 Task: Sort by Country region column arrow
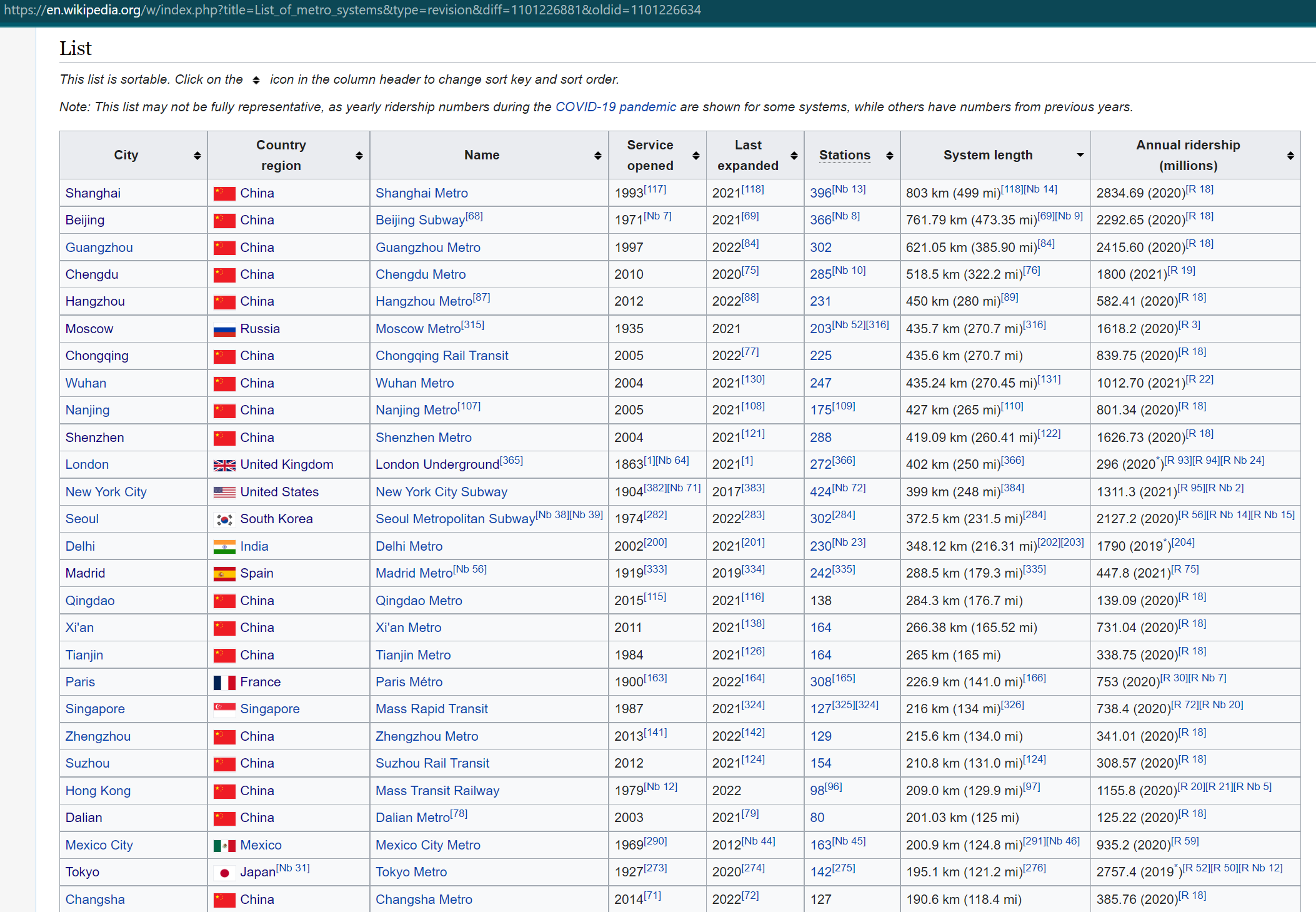point(359,156)
